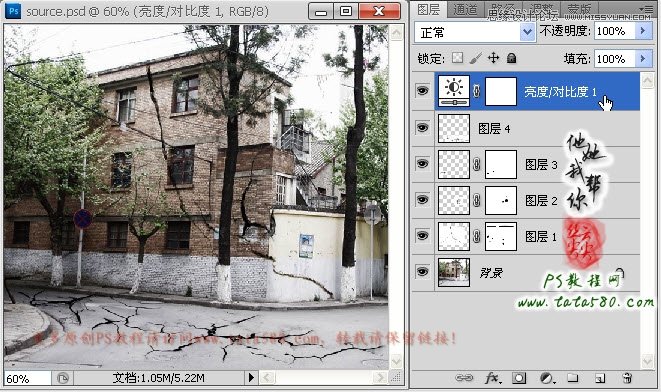Click the Brightness/Contrast adjustment sun icon thumbnail
Image resolution: width=661 pixels, height=392 pixels.
point(454,91)
